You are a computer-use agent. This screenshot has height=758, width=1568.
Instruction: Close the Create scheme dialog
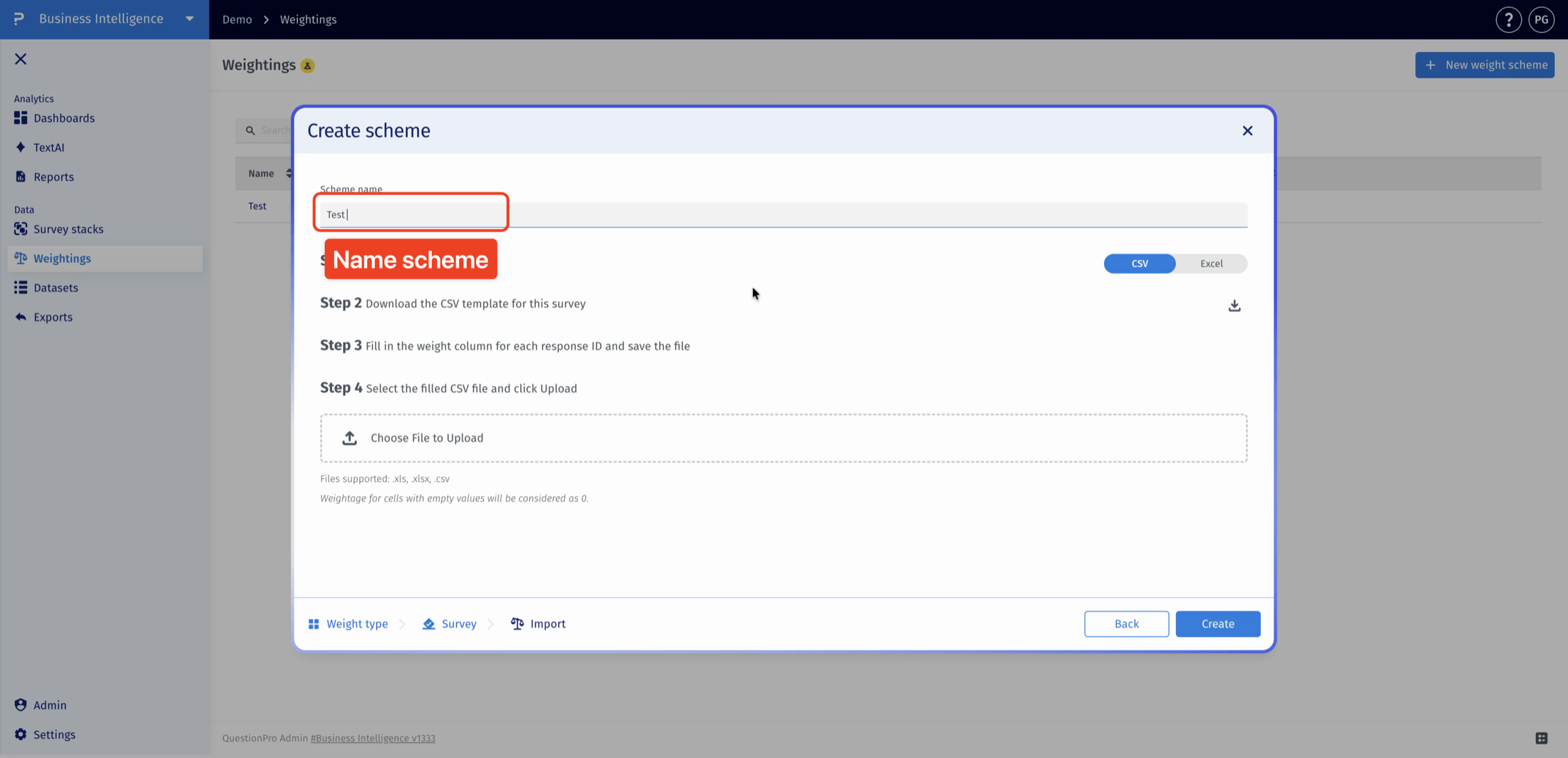click(1247, 130)
